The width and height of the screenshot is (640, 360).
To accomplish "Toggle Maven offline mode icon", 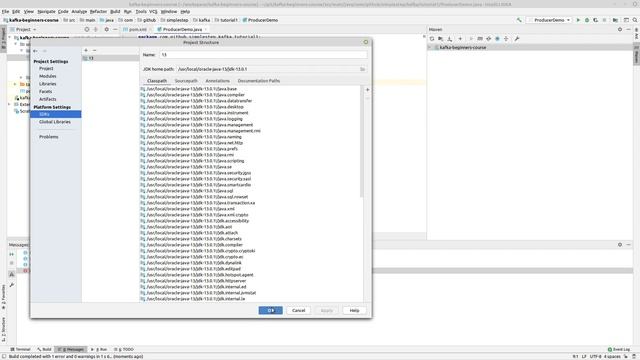I will 489,39.
